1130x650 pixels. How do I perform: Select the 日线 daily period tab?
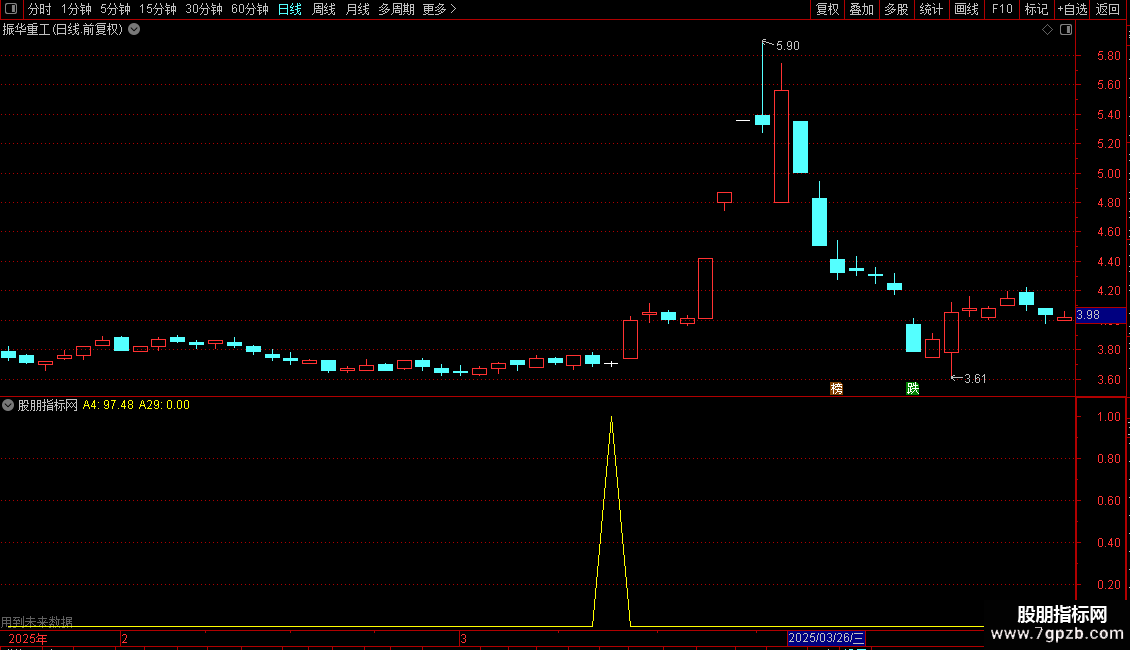click(290, 9)
